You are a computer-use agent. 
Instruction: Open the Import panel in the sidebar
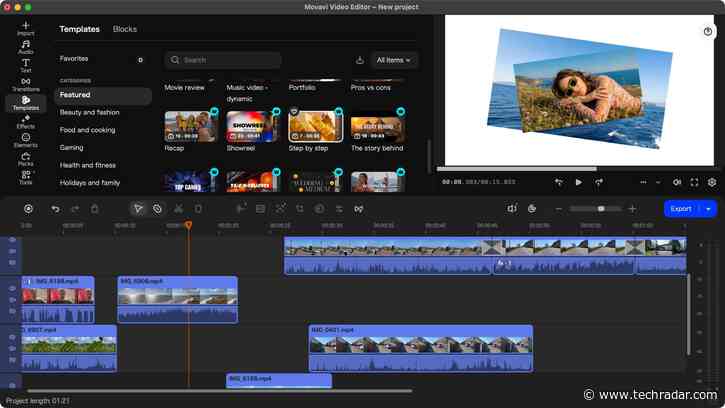25,28
